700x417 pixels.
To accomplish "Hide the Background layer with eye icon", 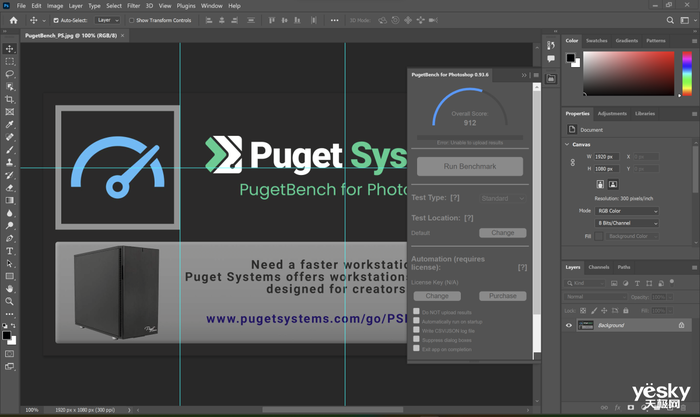I will (569, 325).
